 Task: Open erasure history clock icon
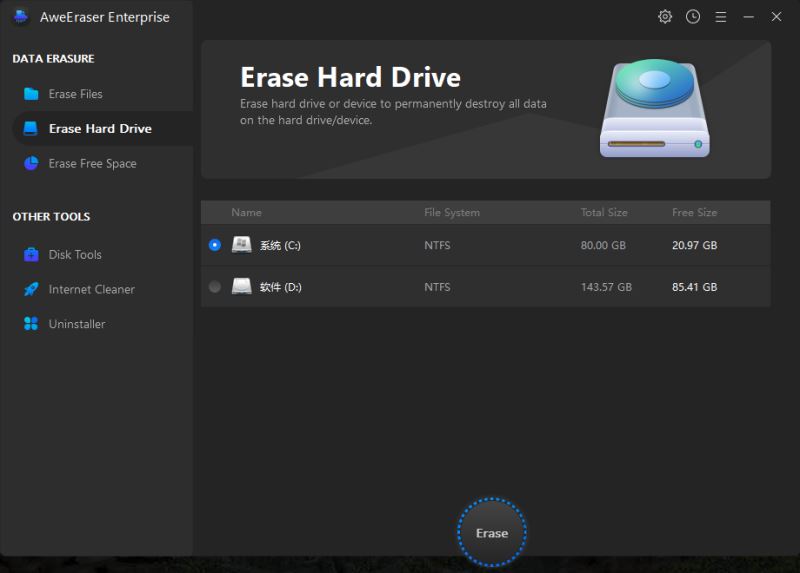693,17
